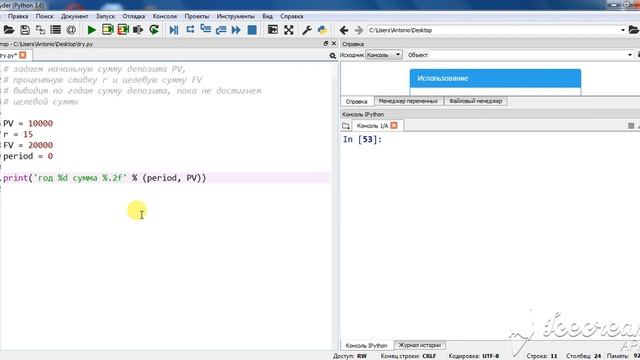Open the Документ menu
Screen dimensions: 640x360
pyautogui.click(x=74, y=16)
